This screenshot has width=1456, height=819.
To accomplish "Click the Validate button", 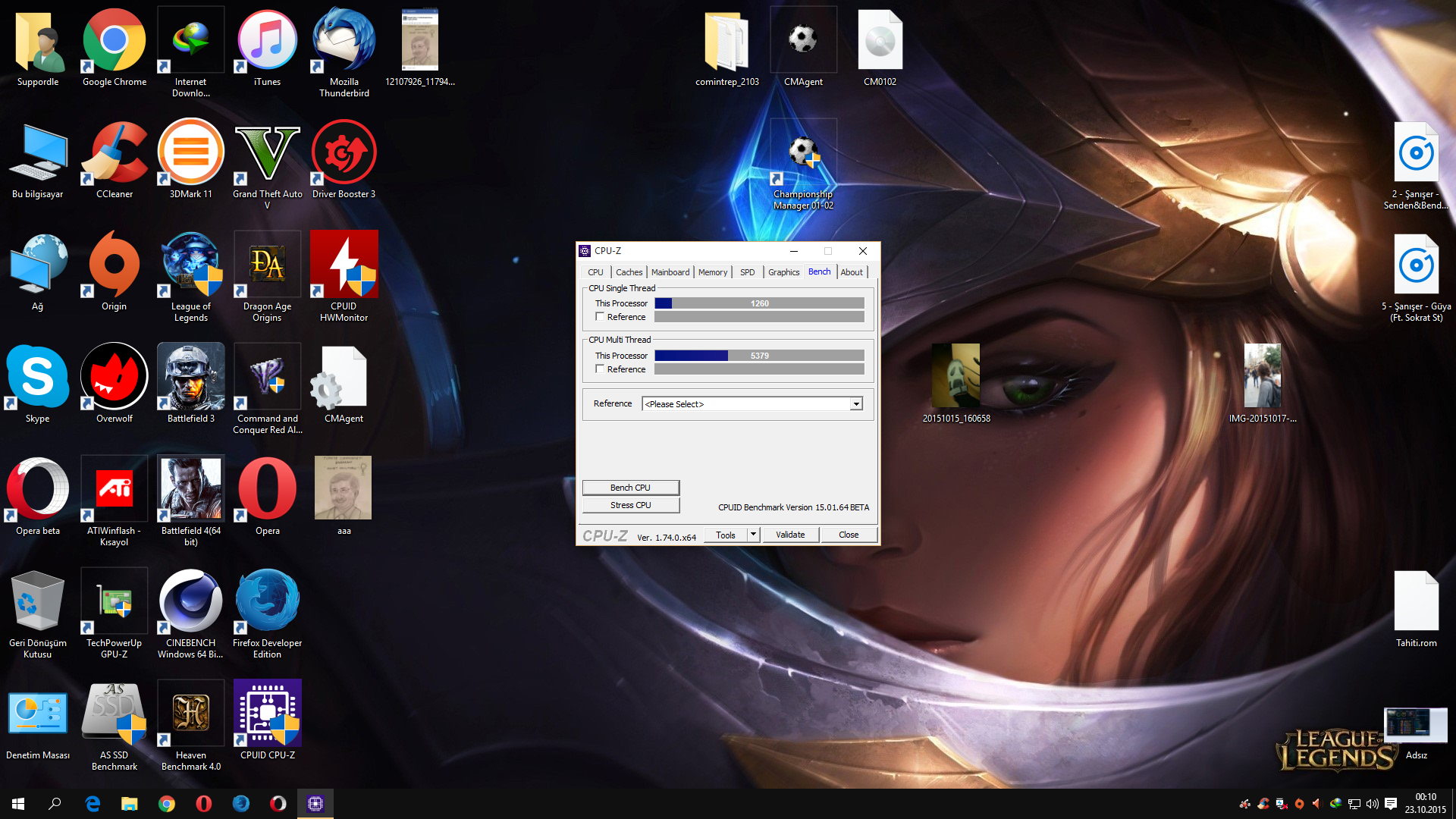I will click(790, 535).
